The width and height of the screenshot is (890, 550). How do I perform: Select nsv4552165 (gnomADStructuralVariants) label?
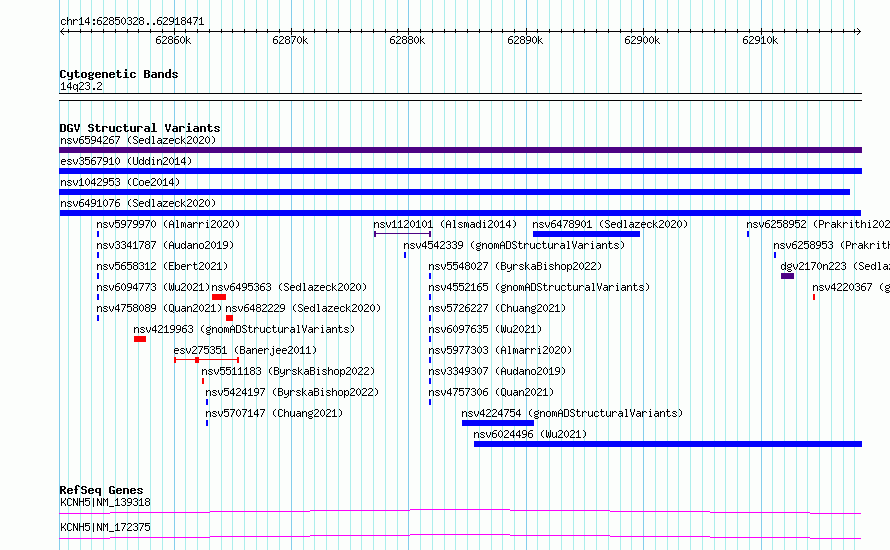[539, 287]
